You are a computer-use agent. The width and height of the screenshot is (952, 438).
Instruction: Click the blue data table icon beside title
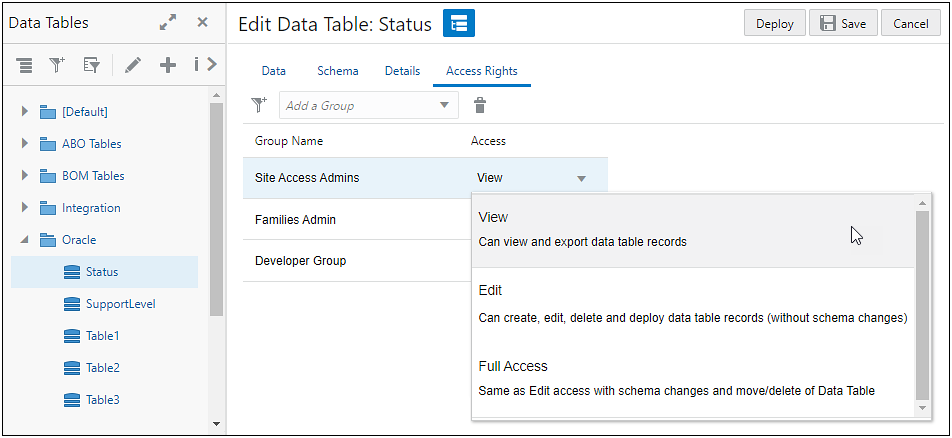pyautogui.click(x=459, y=24)
